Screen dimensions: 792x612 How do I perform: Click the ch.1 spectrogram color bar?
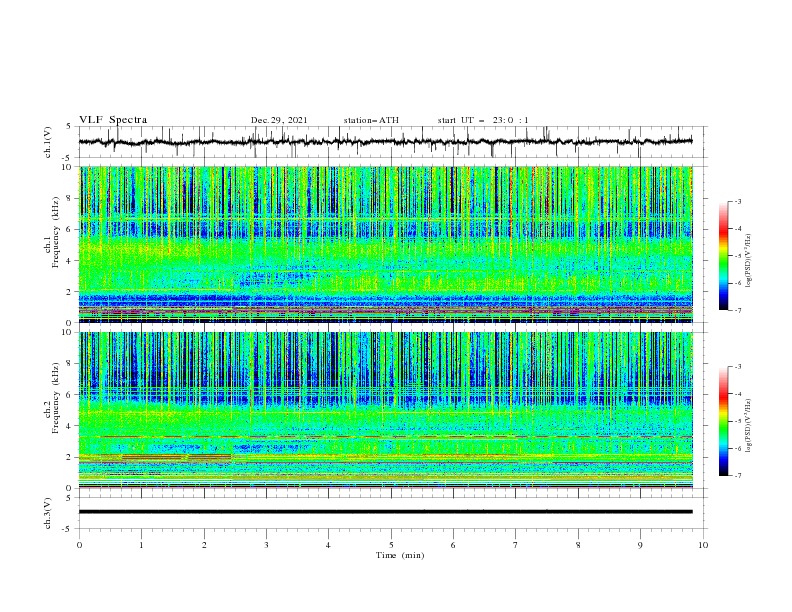(x=723, y=256)
